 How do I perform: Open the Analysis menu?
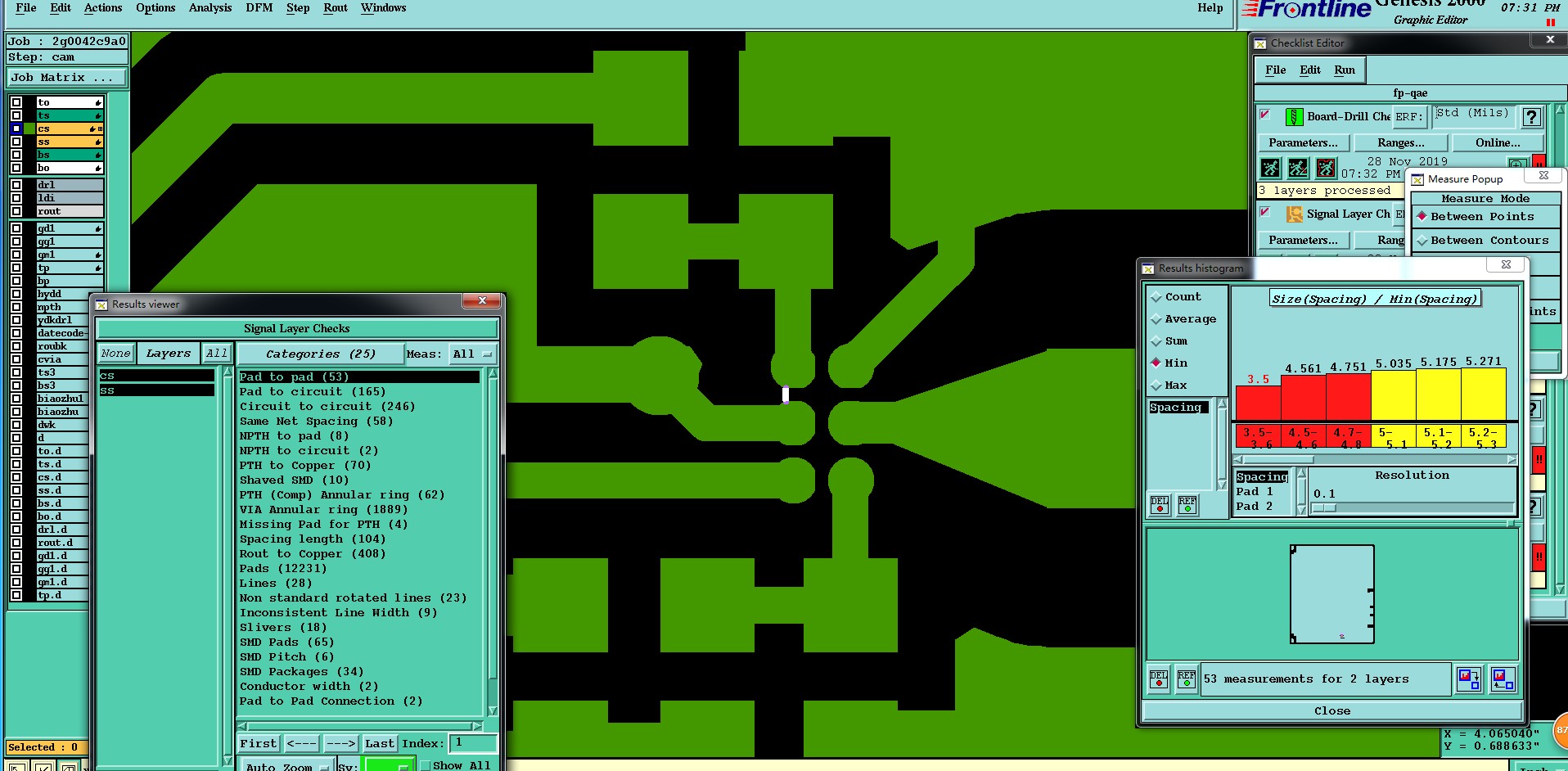tap(210, 8)
